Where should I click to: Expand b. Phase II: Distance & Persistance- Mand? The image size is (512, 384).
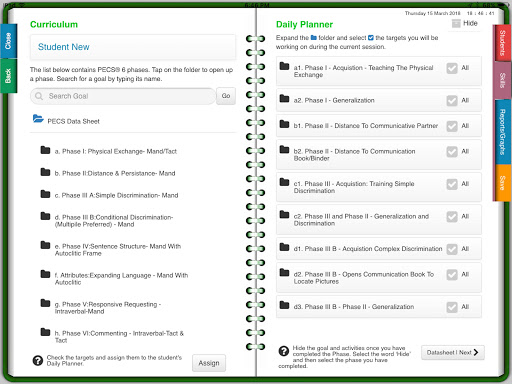click(x=115, y=173)
